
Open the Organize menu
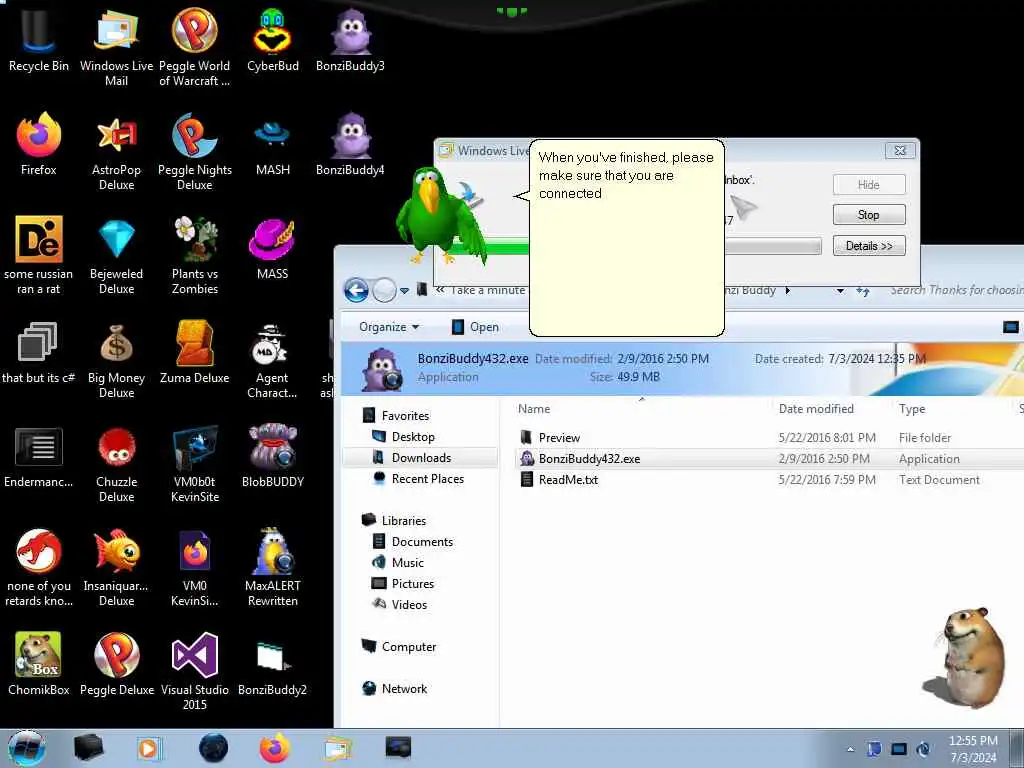tap(389, 327)
